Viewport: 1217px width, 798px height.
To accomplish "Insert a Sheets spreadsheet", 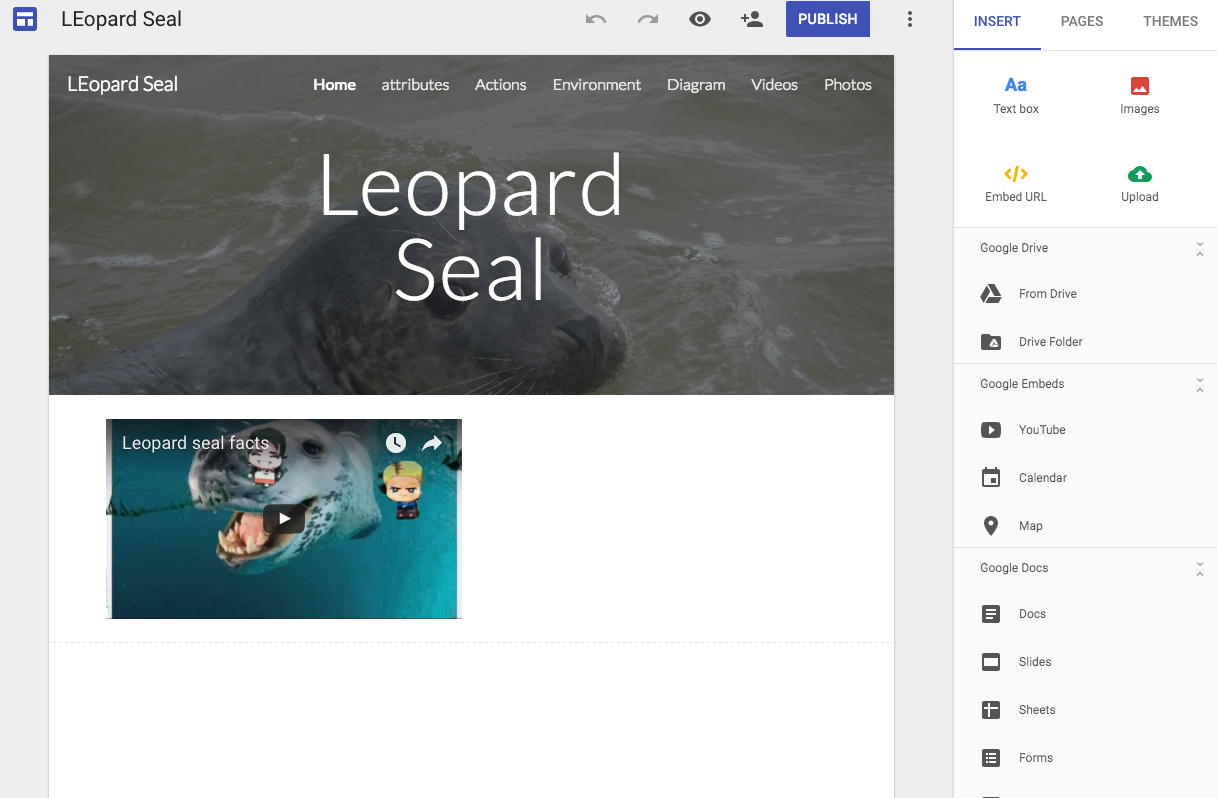I will click(1085, 710).
